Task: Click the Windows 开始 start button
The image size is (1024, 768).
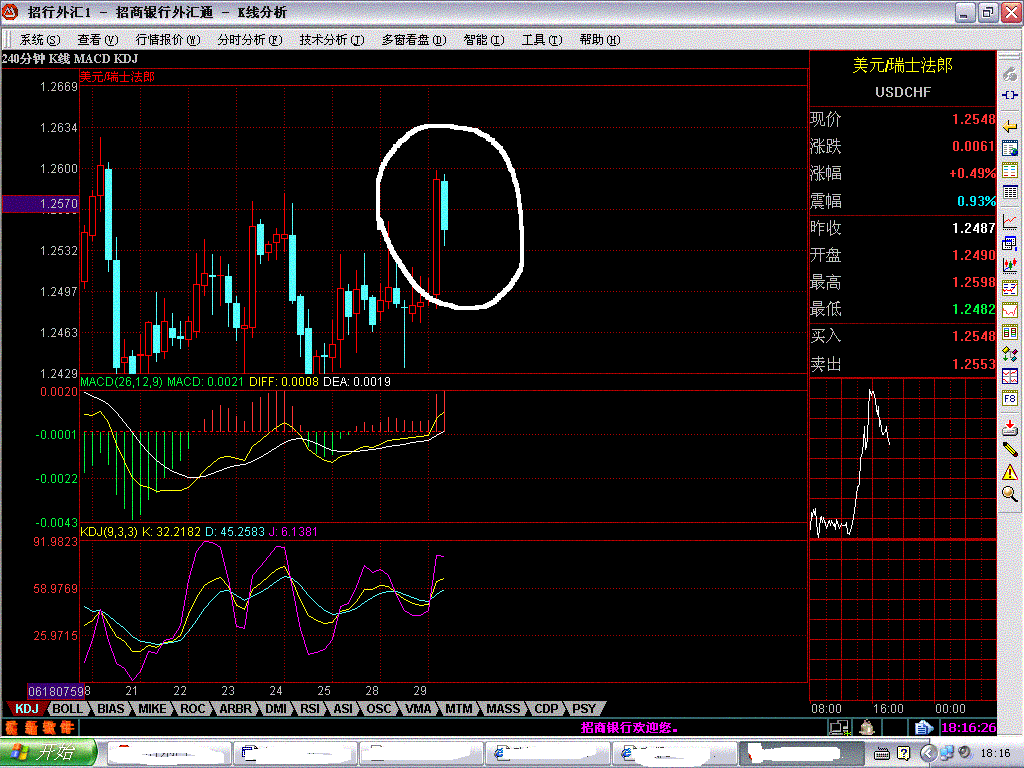Action: [48, 752]
